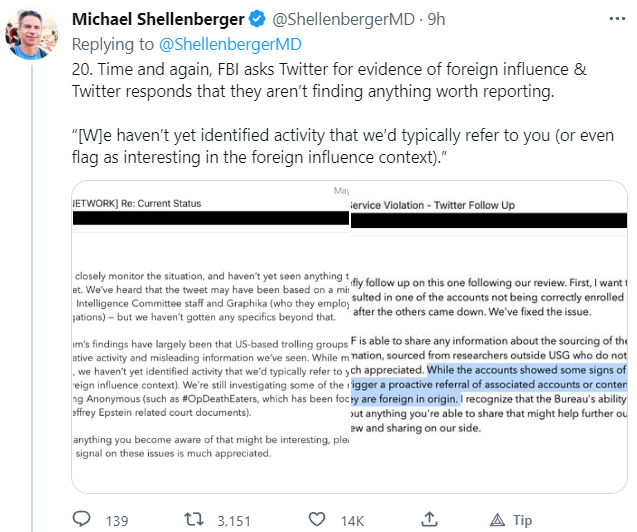This screenshot has height=532, width=637.
Task: Click the 139 replies count
Action: (x=116, y=520)
